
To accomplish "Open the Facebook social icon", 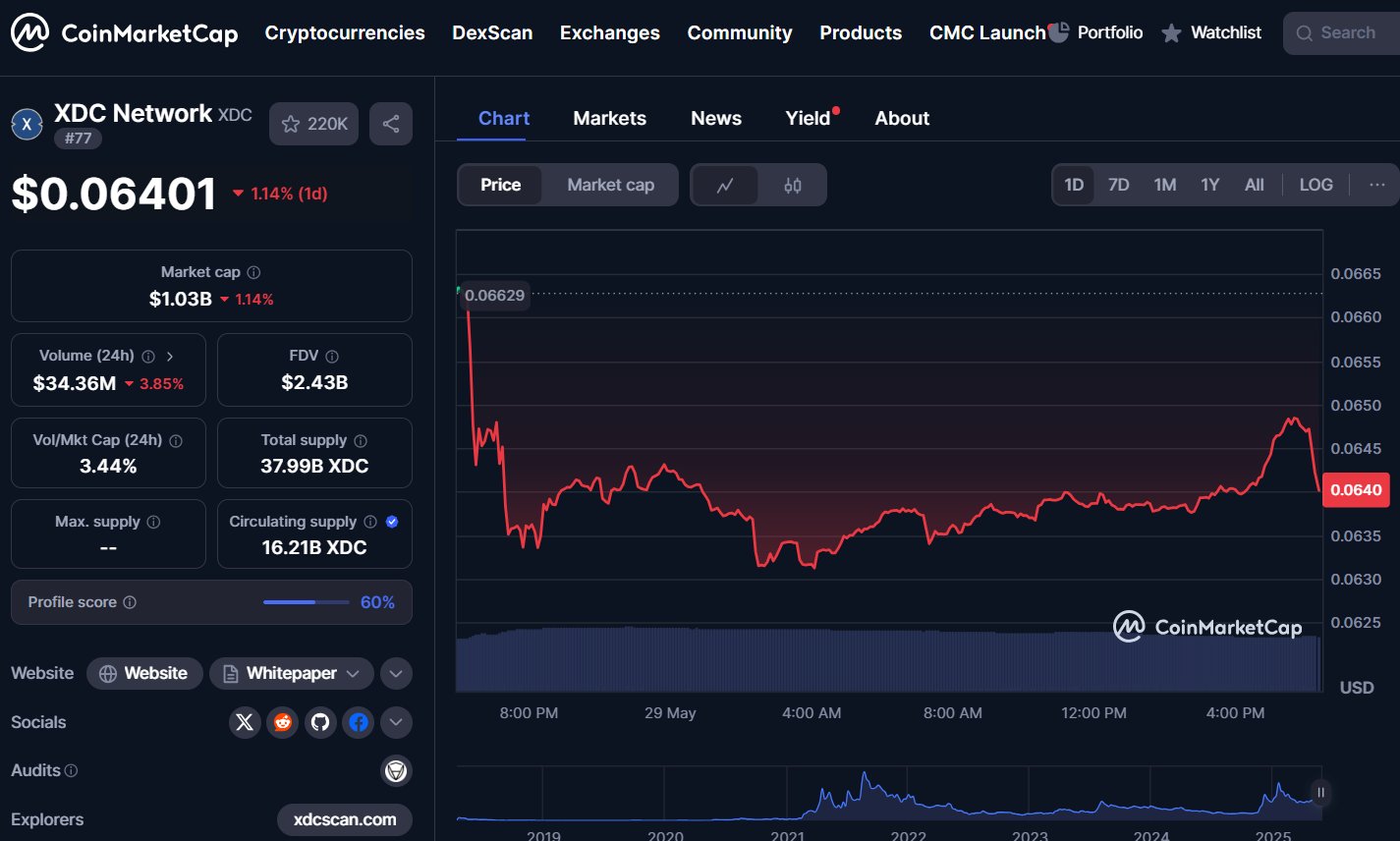I will [x=359, y=722].
